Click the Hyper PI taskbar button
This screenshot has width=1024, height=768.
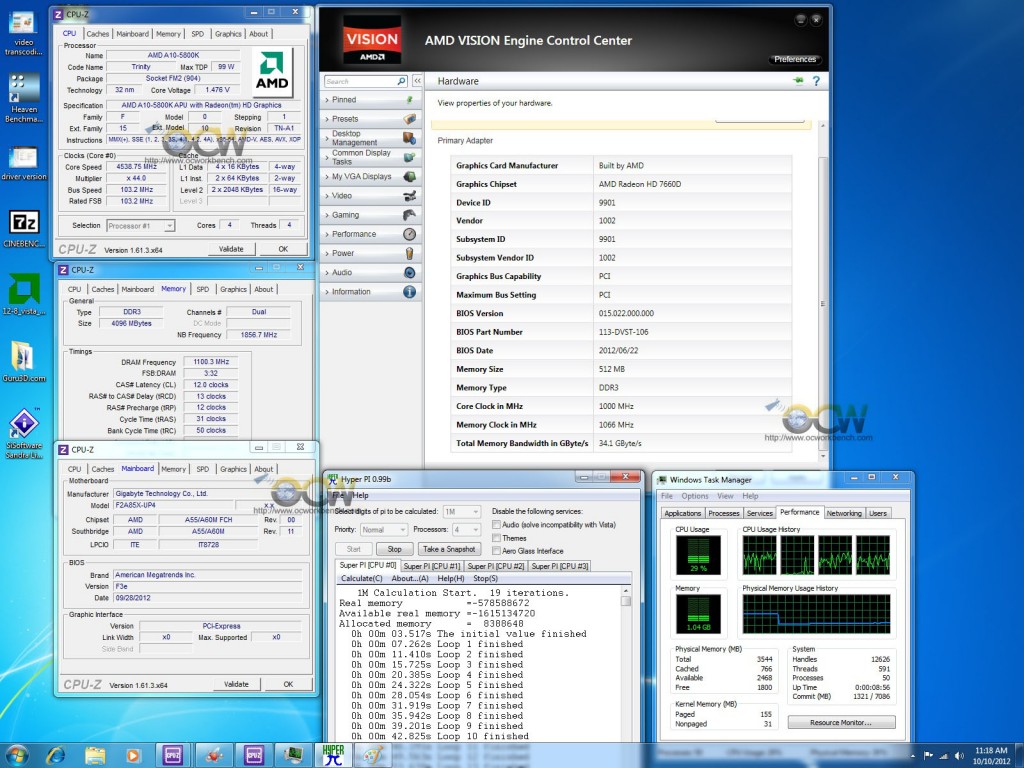click(x=333, y=756)
